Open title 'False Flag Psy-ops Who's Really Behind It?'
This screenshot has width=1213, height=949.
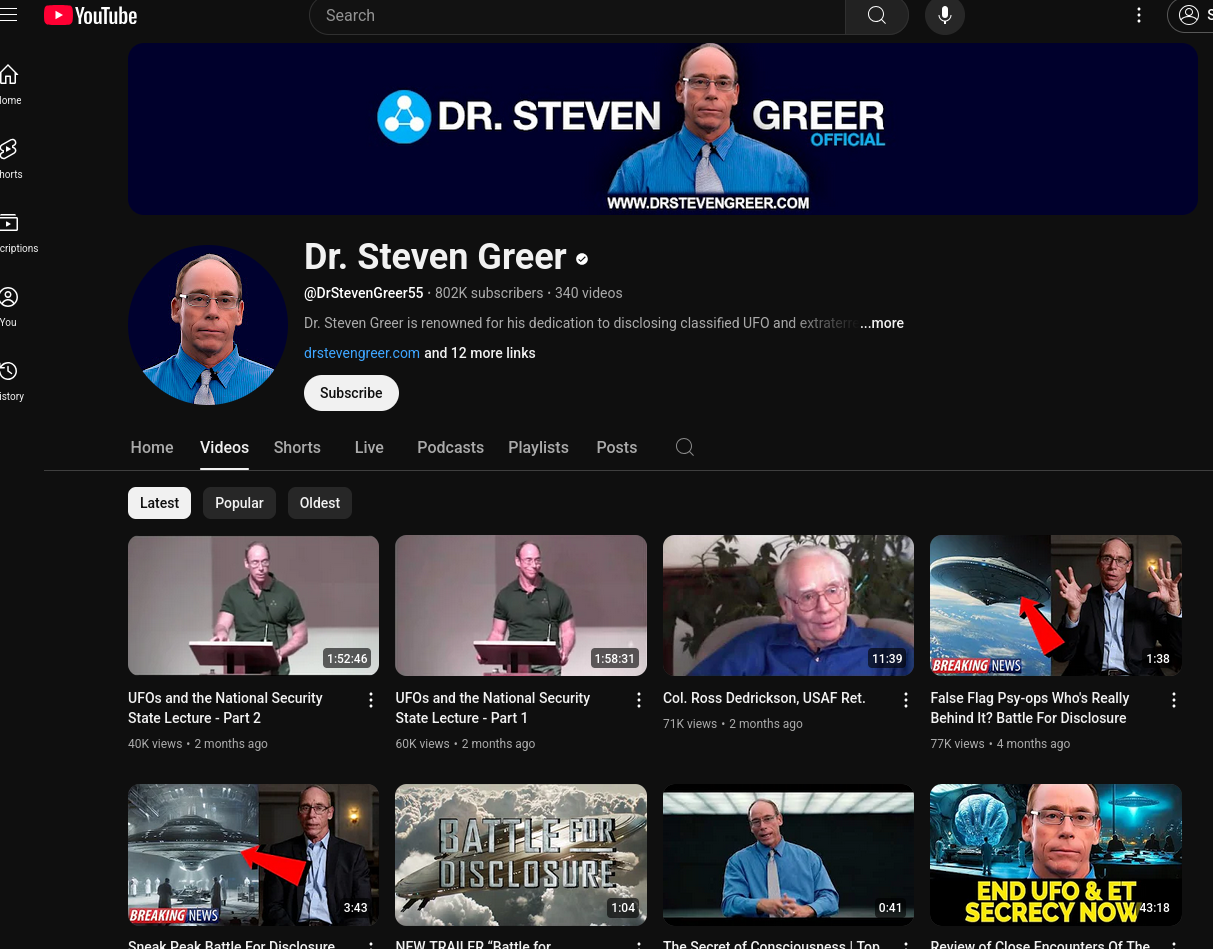click(1030, 708)
